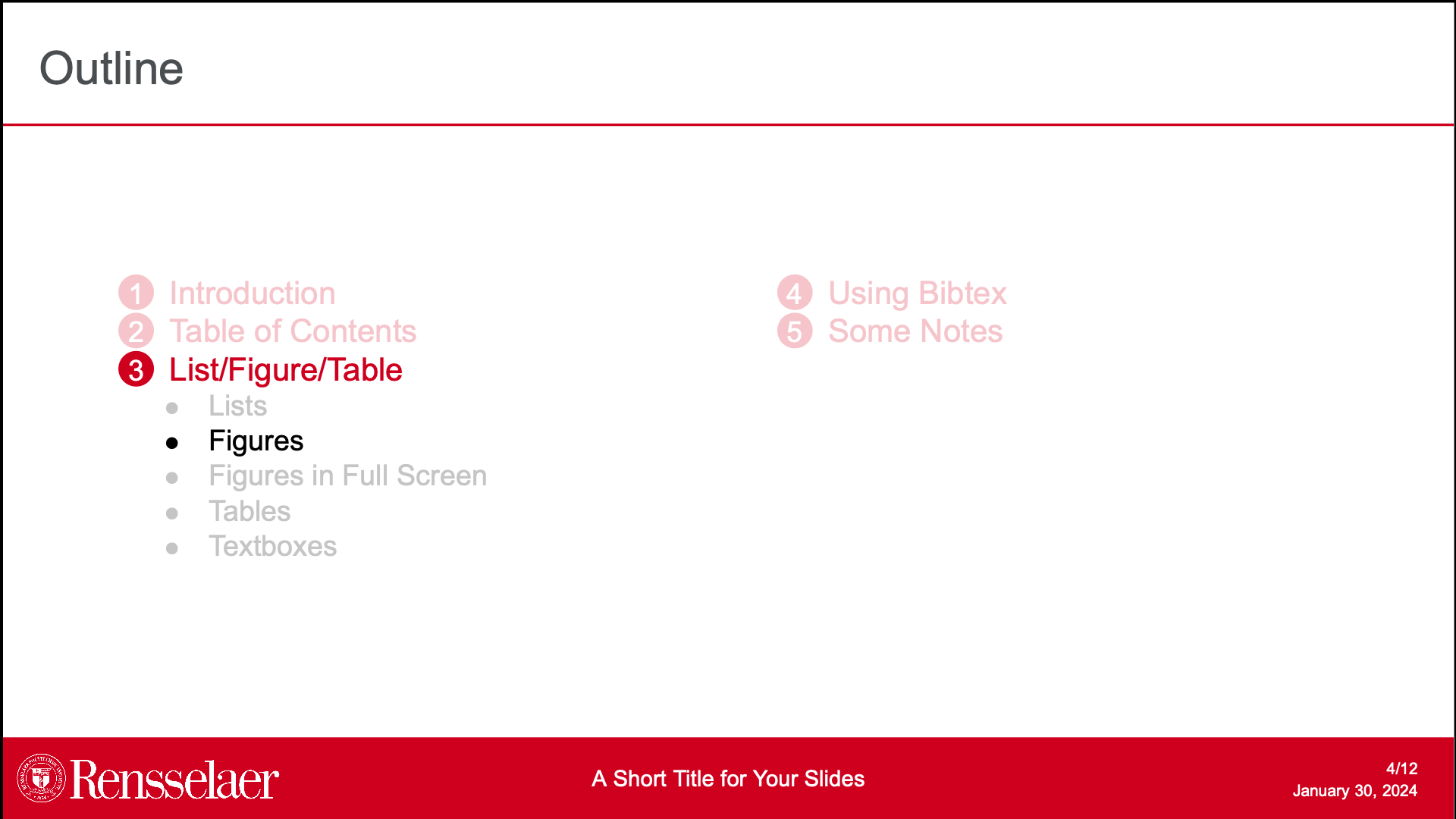Click the footer short title text
The width and height of the screenshot is (1456, 819).
pyautogui.click(x=728, y=779)
